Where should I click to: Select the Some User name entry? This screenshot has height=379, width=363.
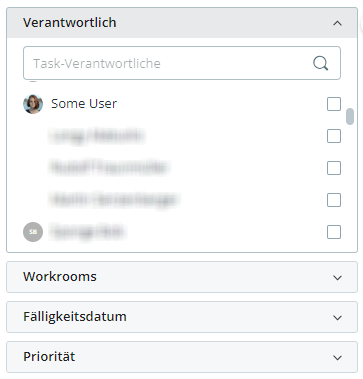click(84, 104)
